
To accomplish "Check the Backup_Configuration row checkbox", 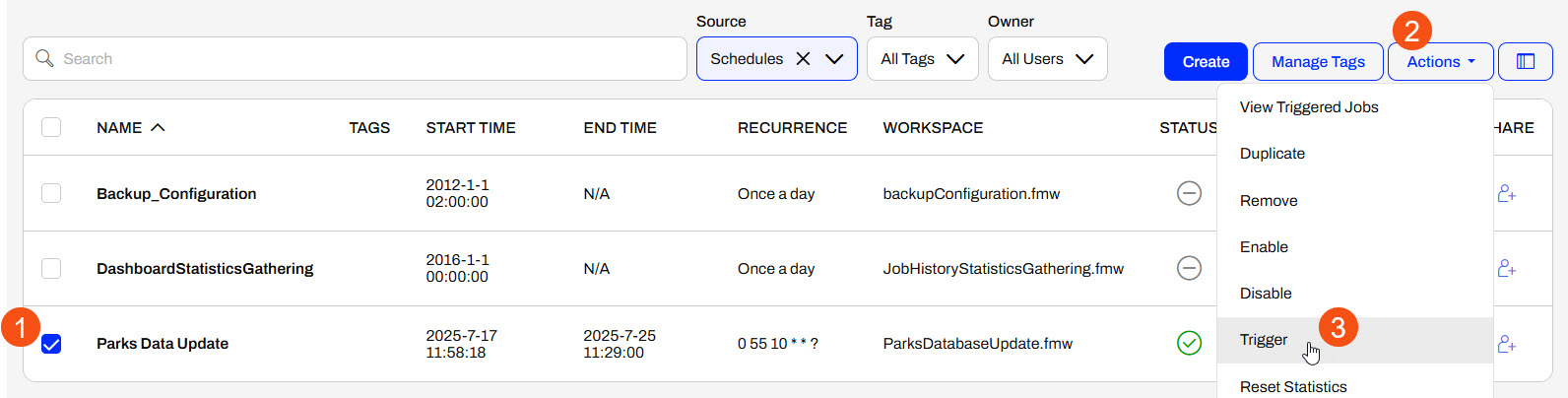I will pyautogui.click(x=51, y=193).
